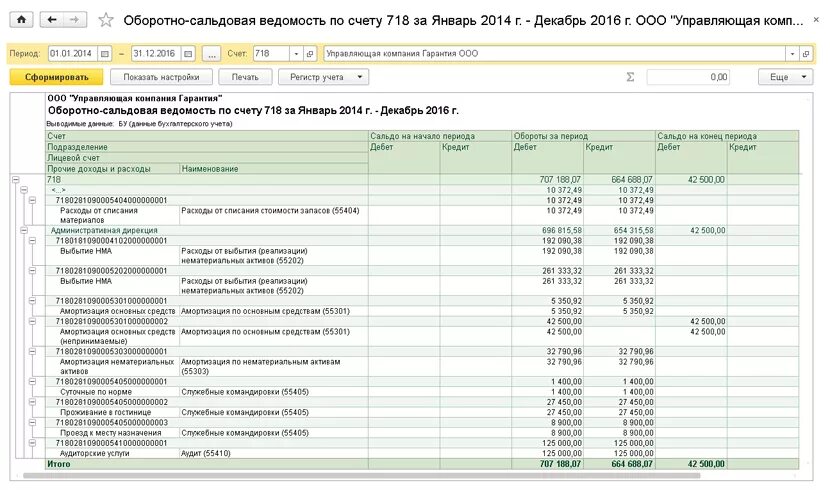Click Сальдо на начало периода header
Screen dimensions: 830x490
(x=422, y=136)
